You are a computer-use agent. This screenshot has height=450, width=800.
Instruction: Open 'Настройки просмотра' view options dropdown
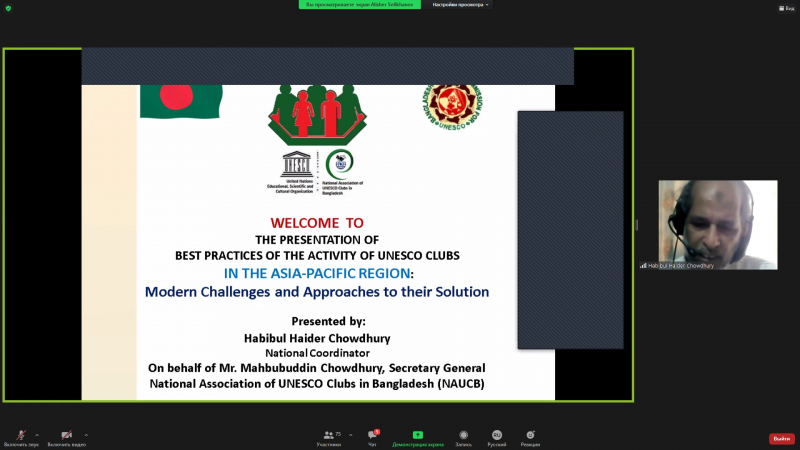click(460, 5)
